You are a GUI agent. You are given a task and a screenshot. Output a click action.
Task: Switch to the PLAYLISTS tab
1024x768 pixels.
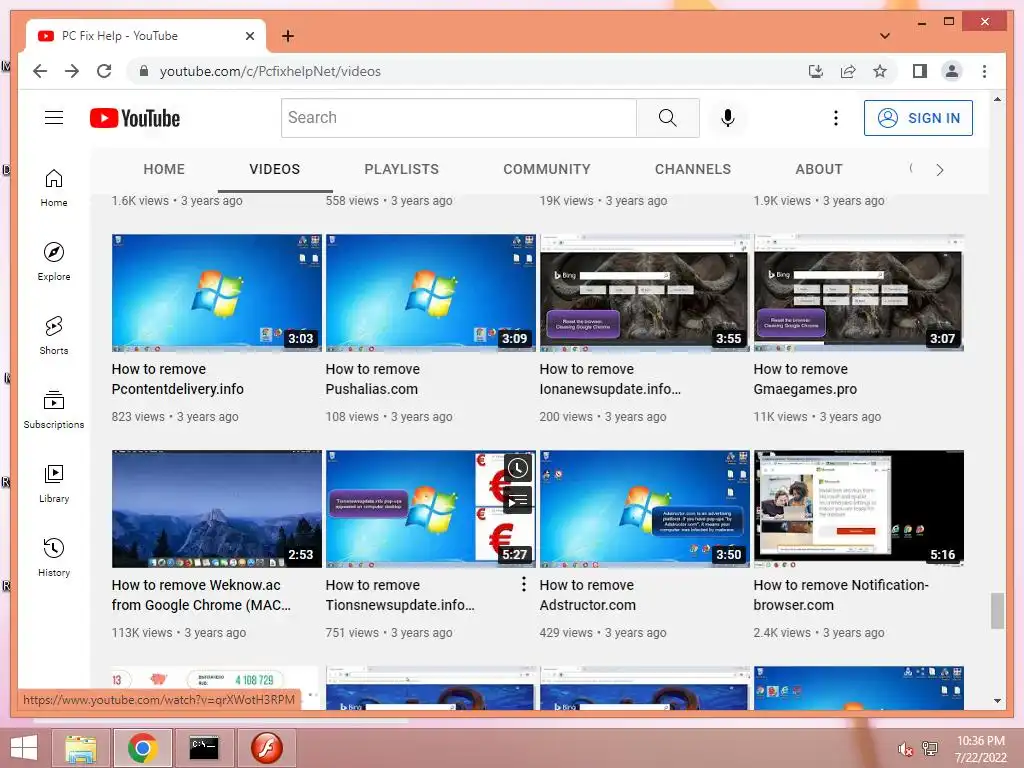click(x=402, y=169)
